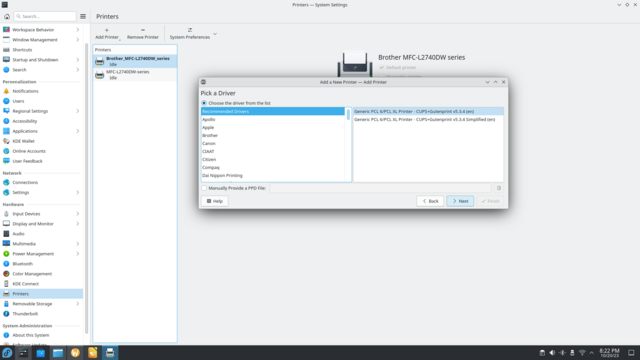The image size is (640, 360).
Task: Select 'Choose the driver from the list' radio
Action: click(x=204, y=103)
